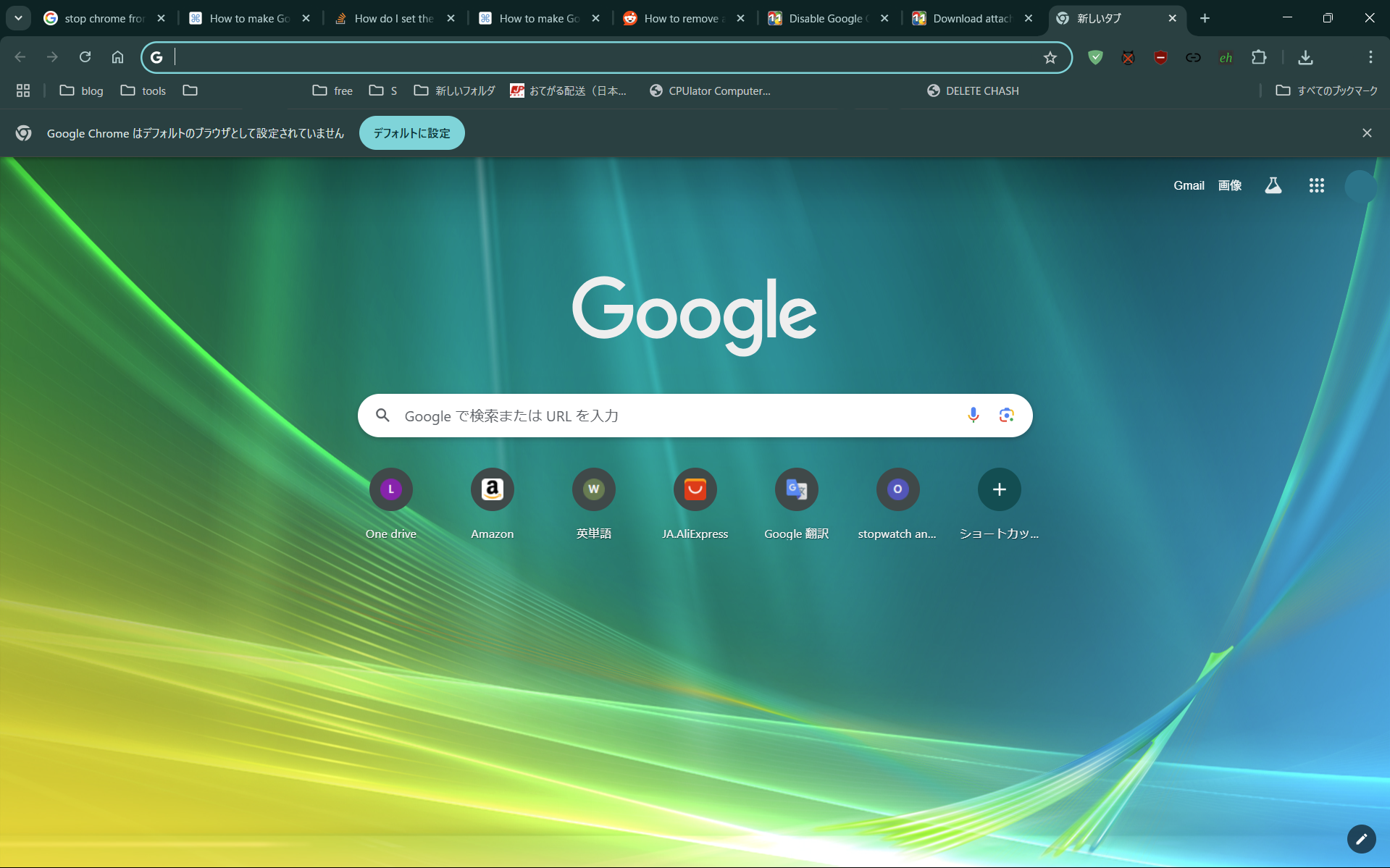Viewport: 1390px width, 868px height.
Task: Open 画像 image search link
Action: click(x=1230, y=185)
